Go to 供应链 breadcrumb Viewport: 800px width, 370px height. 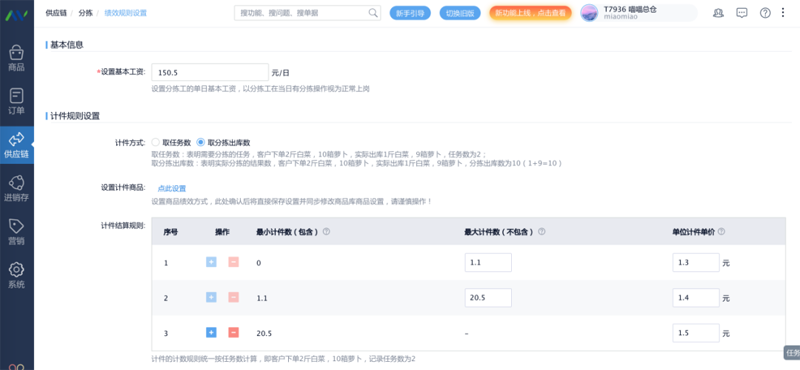tap(56, 13)
